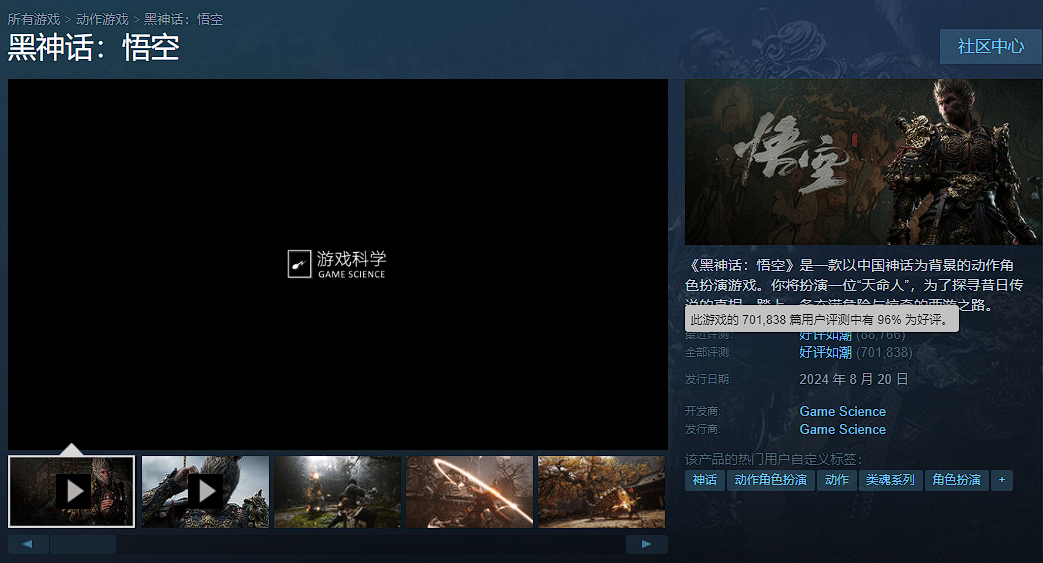Click the release date 2024 年 8 月 20 日
The image size is (1043, 563).
pos(853,379)
